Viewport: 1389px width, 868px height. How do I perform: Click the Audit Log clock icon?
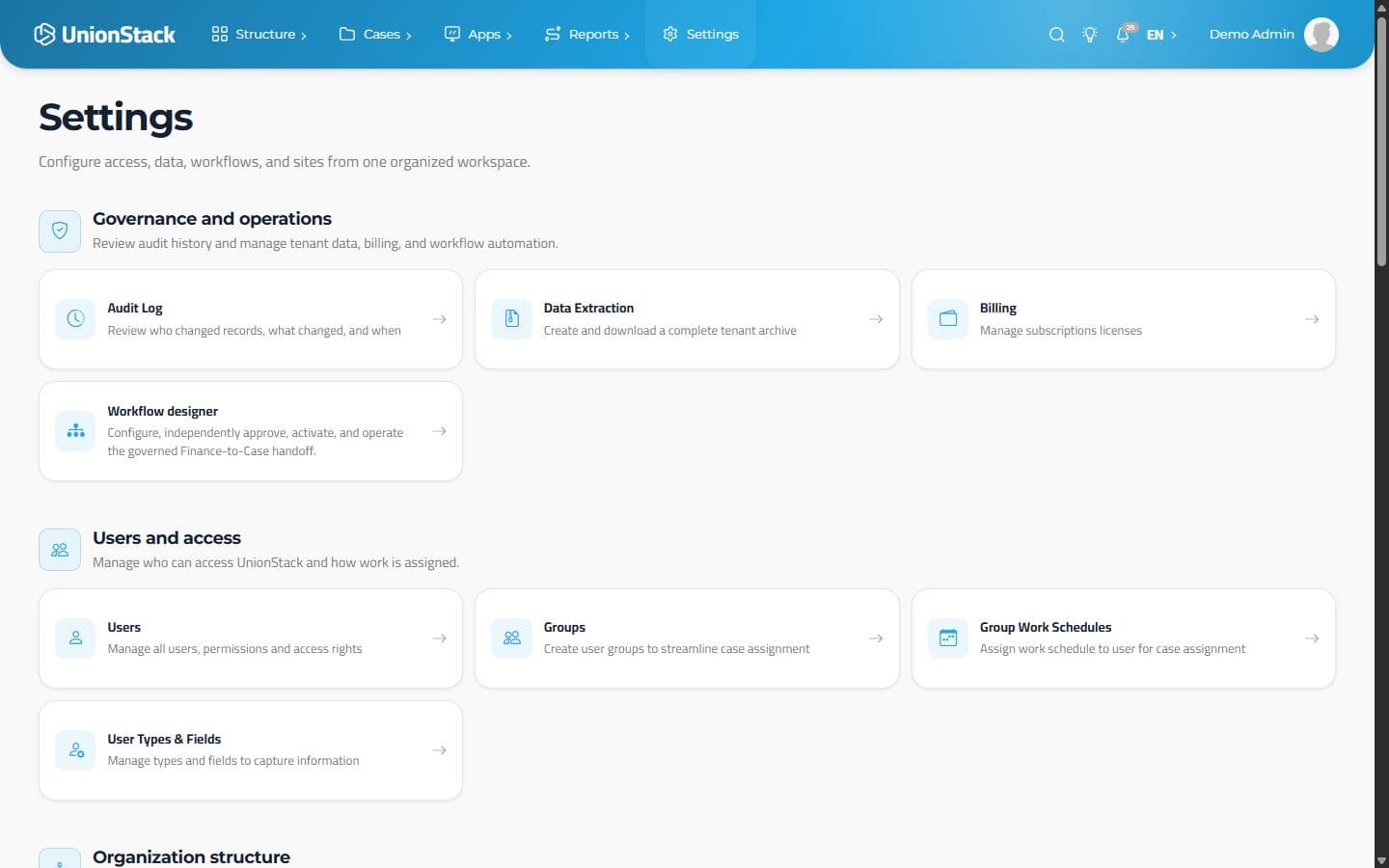click(75, 319)
